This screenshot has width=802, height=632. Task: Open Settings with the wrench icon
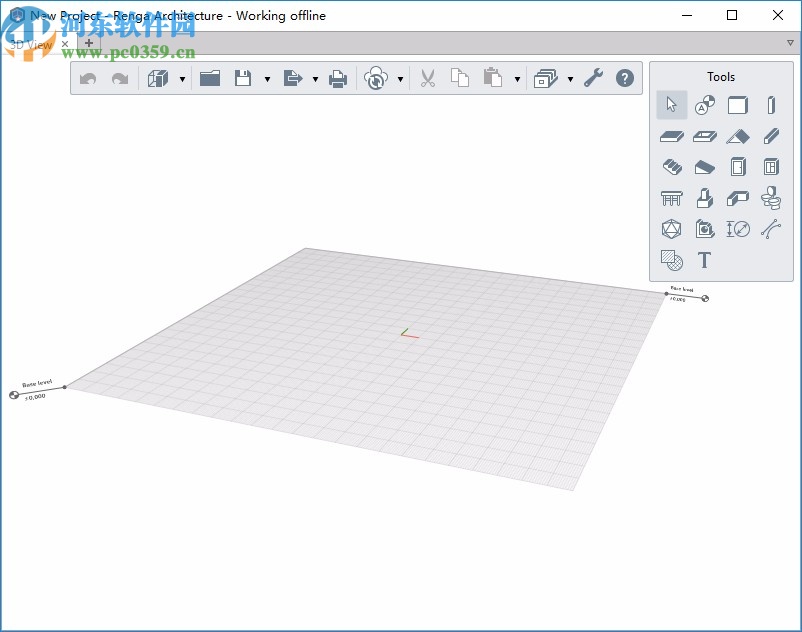pos(594,78)
